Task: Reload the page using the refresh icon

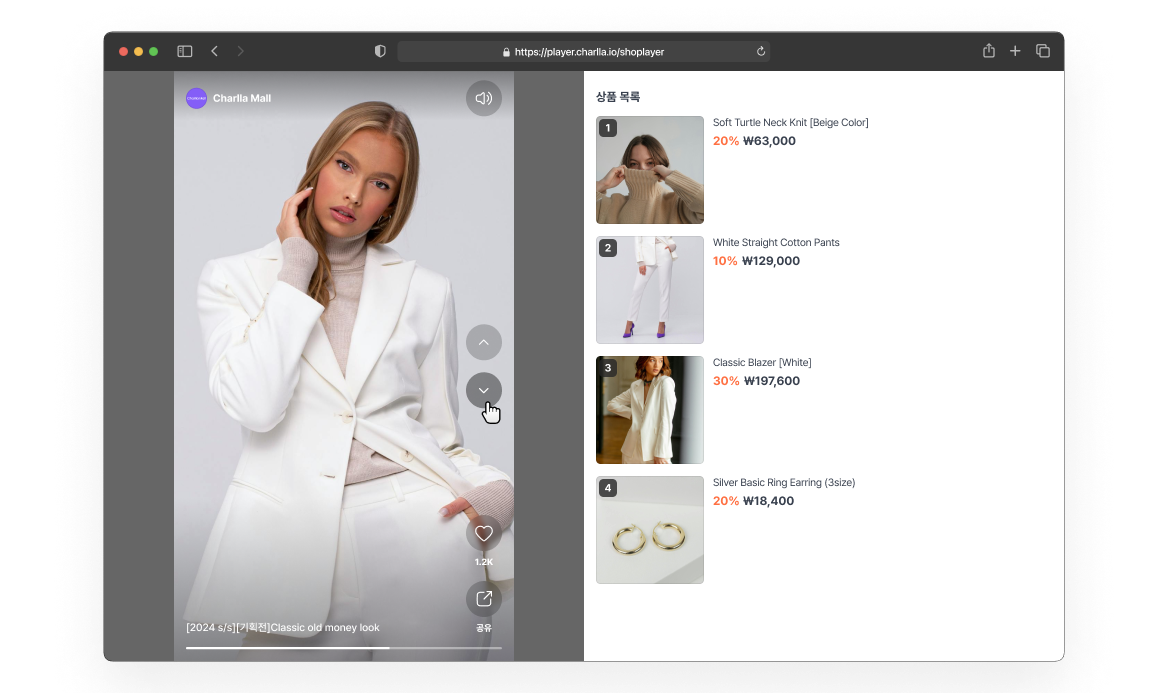Action: click(x=761, y=52)
